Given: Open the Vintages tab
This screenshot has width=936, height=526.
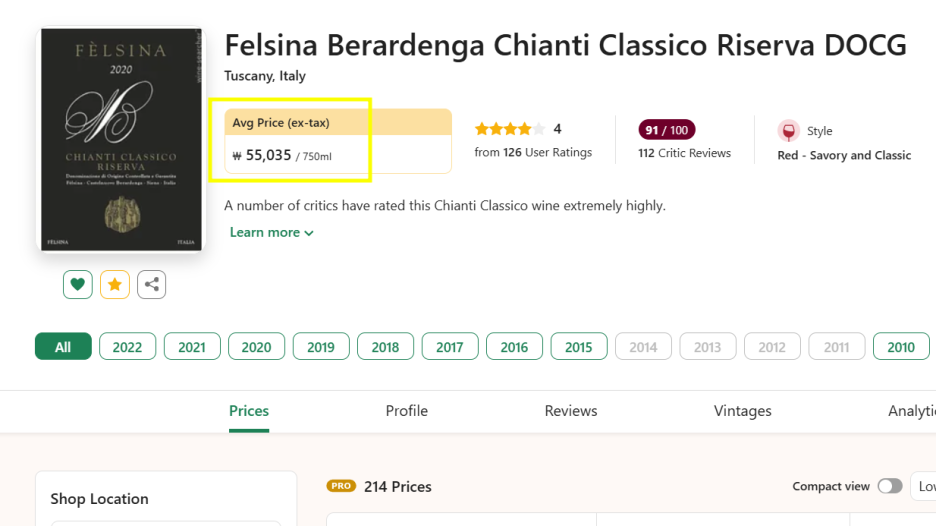Looking at the screenshot, I should coord(743,411).
